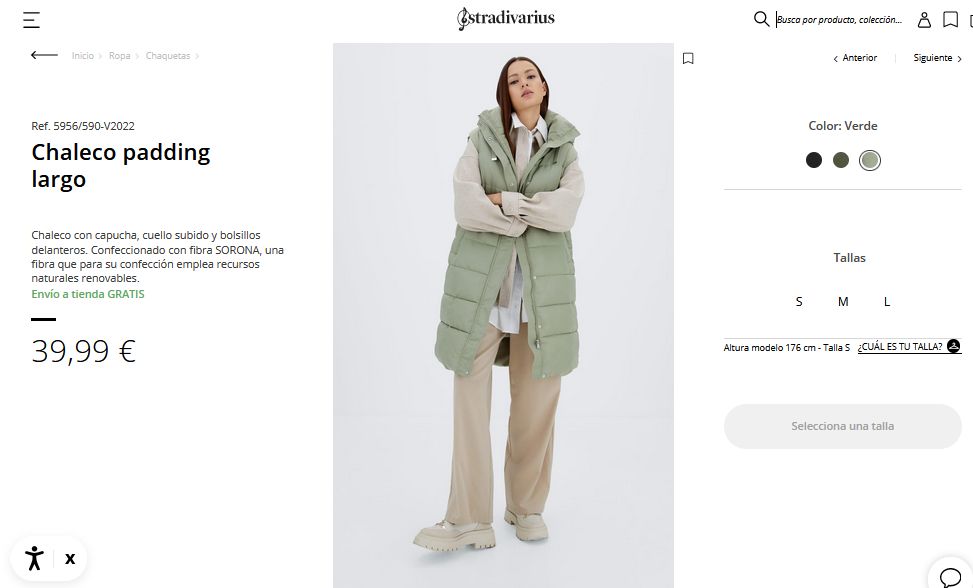Viewport: 973px width, 588px height.
Task: Select size M
Action: coord(843,301)
